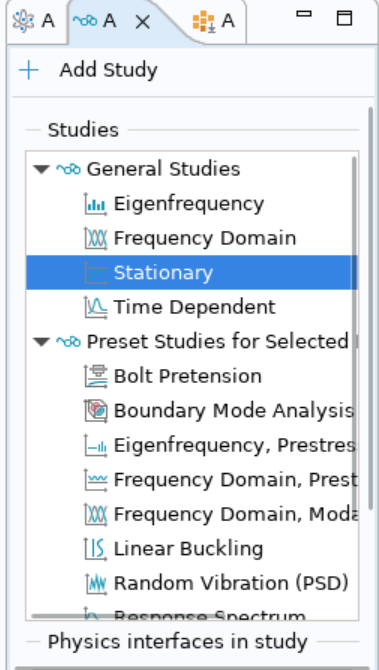Screen dimensions: 379x670
Task: Click the Eigenfrequency study icon
Action: [x=96, y=203]
